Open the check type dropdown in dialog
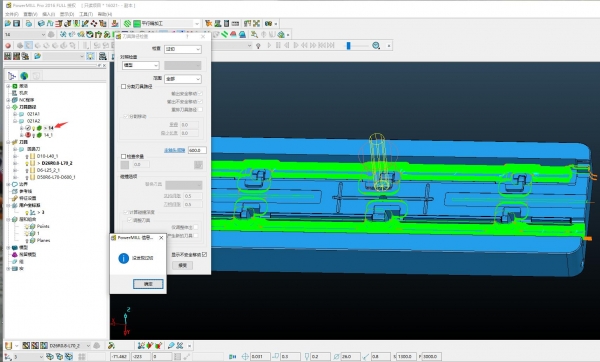Screen dimensions: 600x362 tap(183, 49)
